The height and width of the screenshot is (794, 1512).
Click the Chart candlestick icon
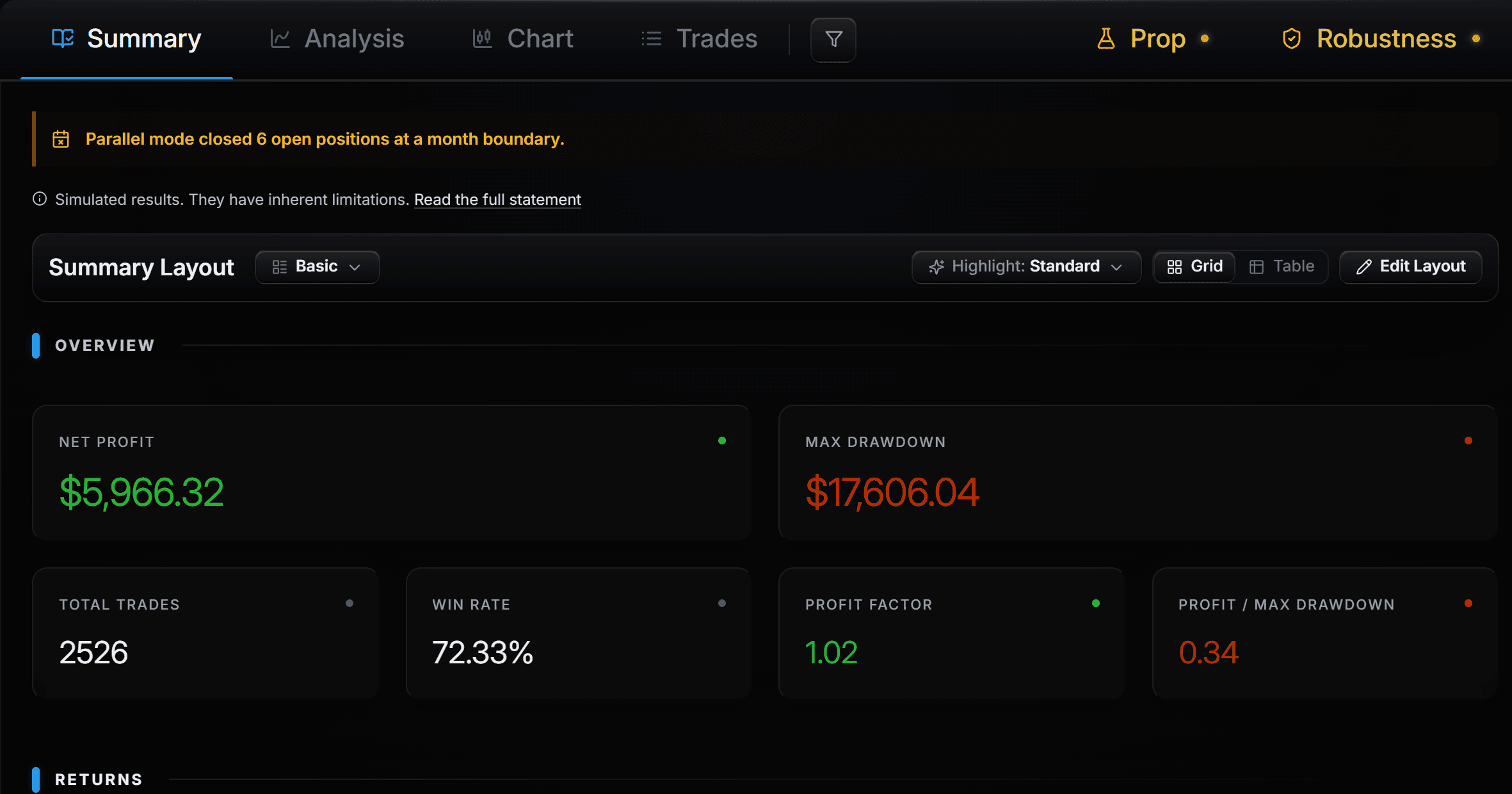pos(482,39)
